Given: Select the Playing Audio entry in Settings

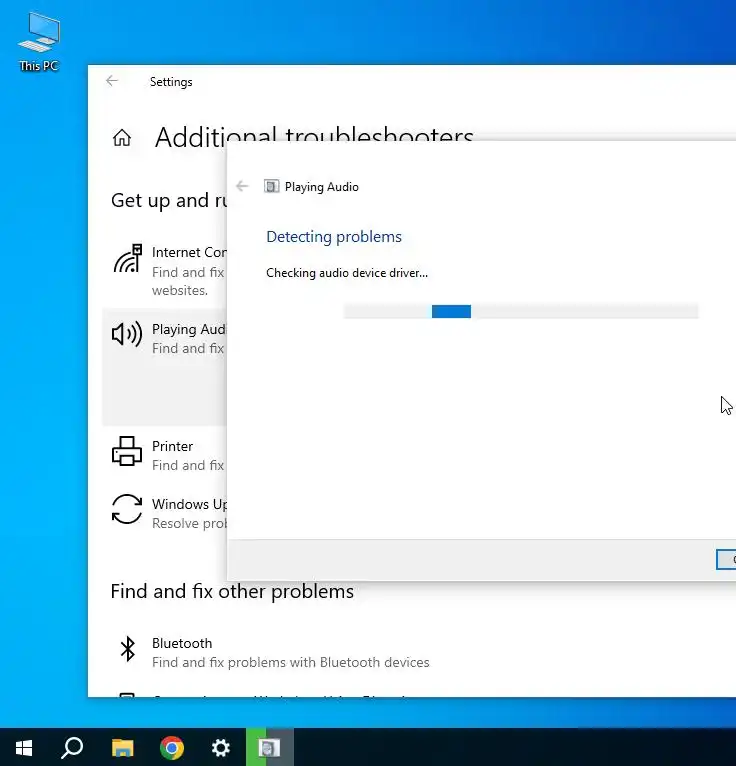Looking at the screenshot, I should point(165,366).
